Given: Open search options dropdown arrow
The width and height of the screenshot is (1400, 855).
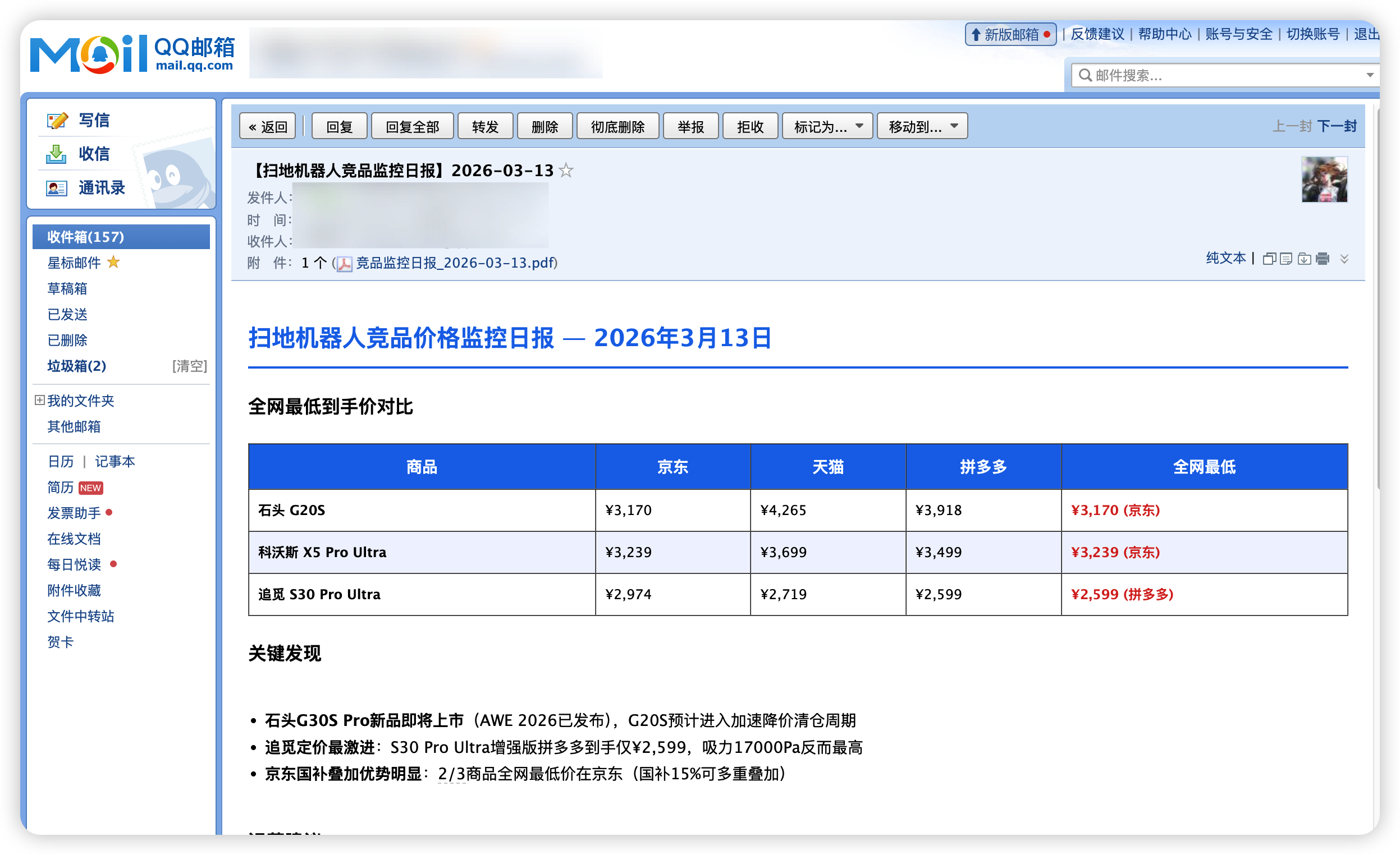Looking at the screenshot, I should (1370, 75).
